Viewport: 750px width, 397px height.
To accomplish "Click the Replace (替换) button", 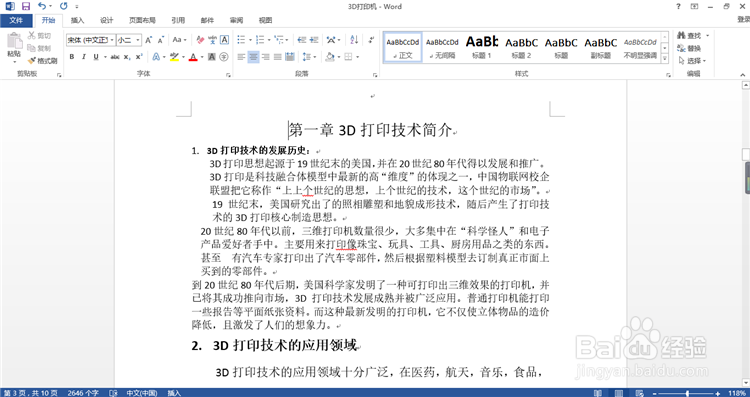I will (690, 48).
